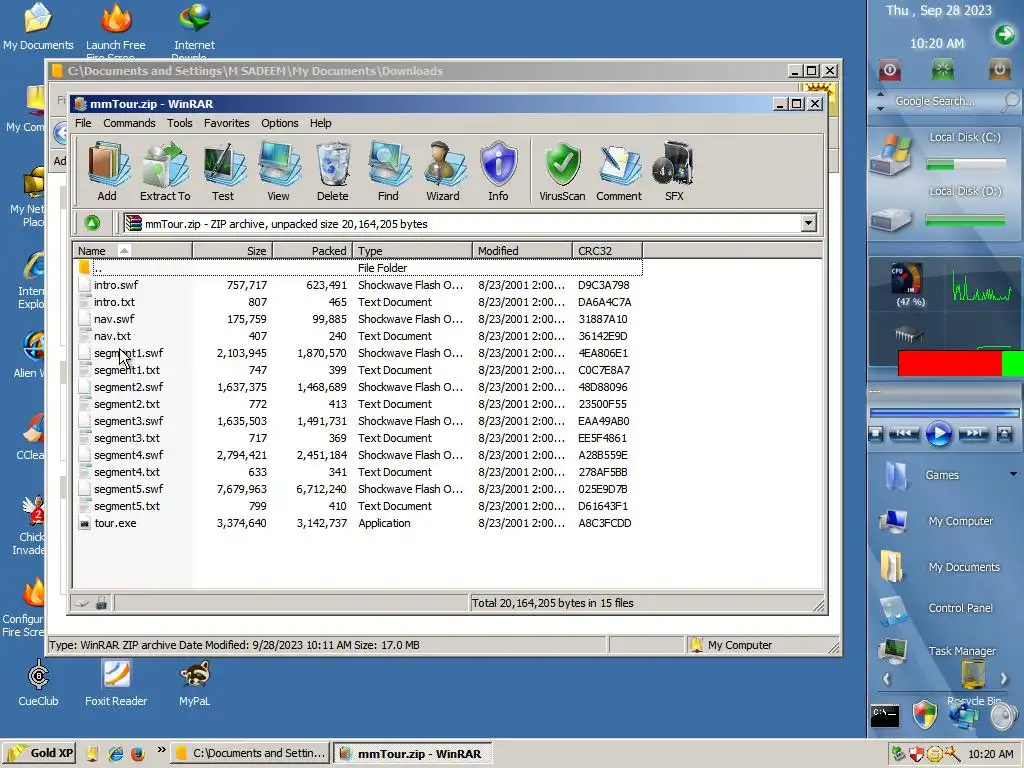
Task: Open Local Disk (D:) in sidebar
Action: pyautogui.click(x=938, y=210)
